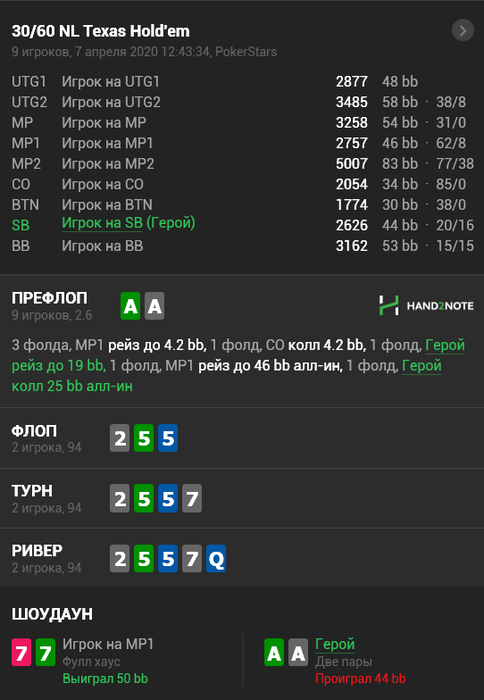Click 'Герой' link in showdown section

pos(335,644)
